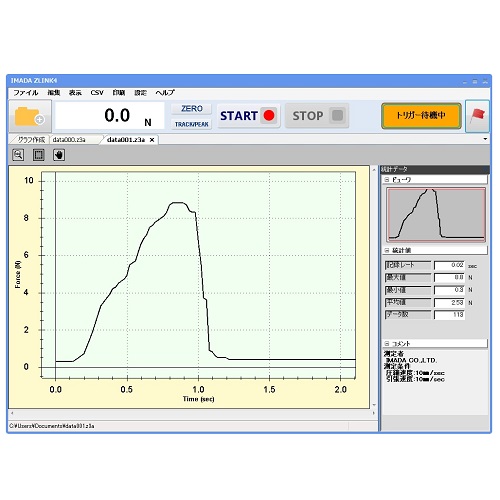
Task: Click the waveform preview thumbnail
Action: tap(436, 215)
